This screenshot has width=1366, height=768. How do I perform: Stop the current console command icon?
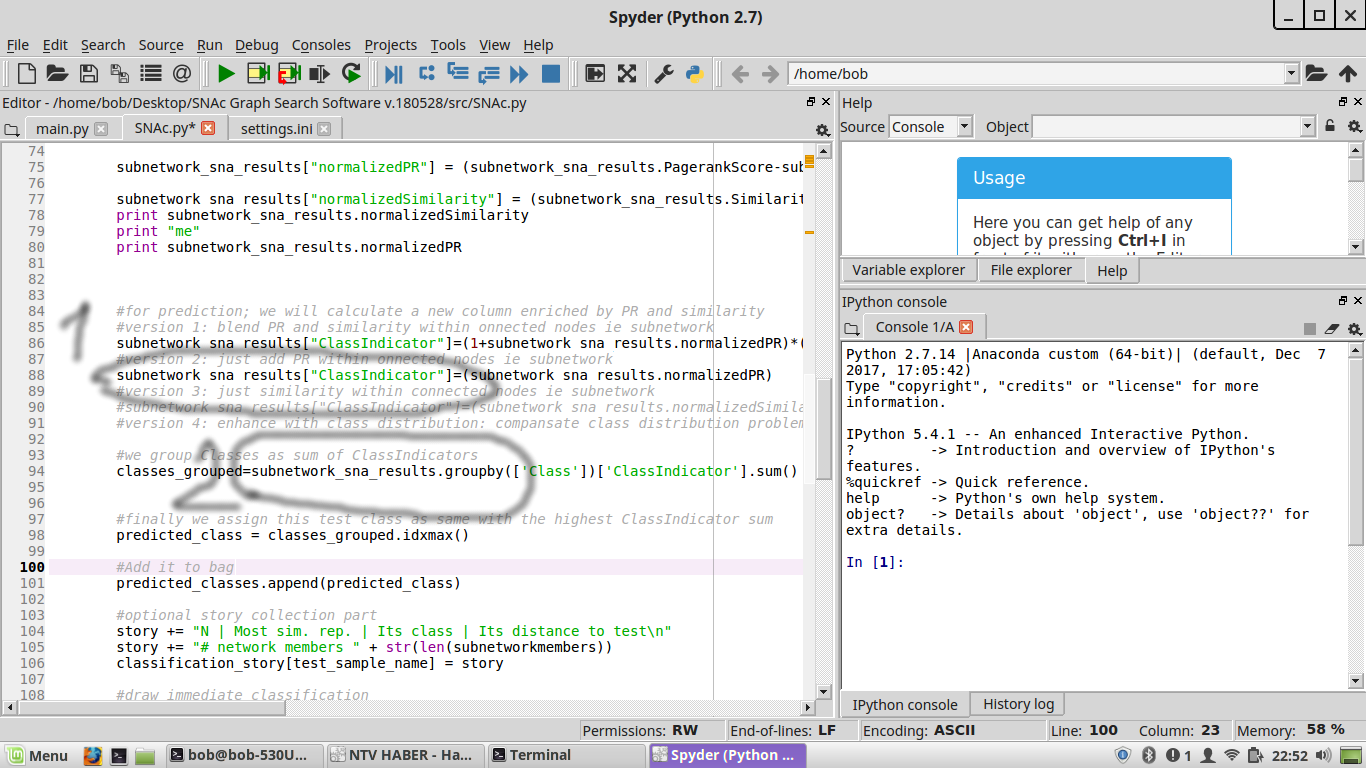tap(1310, 329)
